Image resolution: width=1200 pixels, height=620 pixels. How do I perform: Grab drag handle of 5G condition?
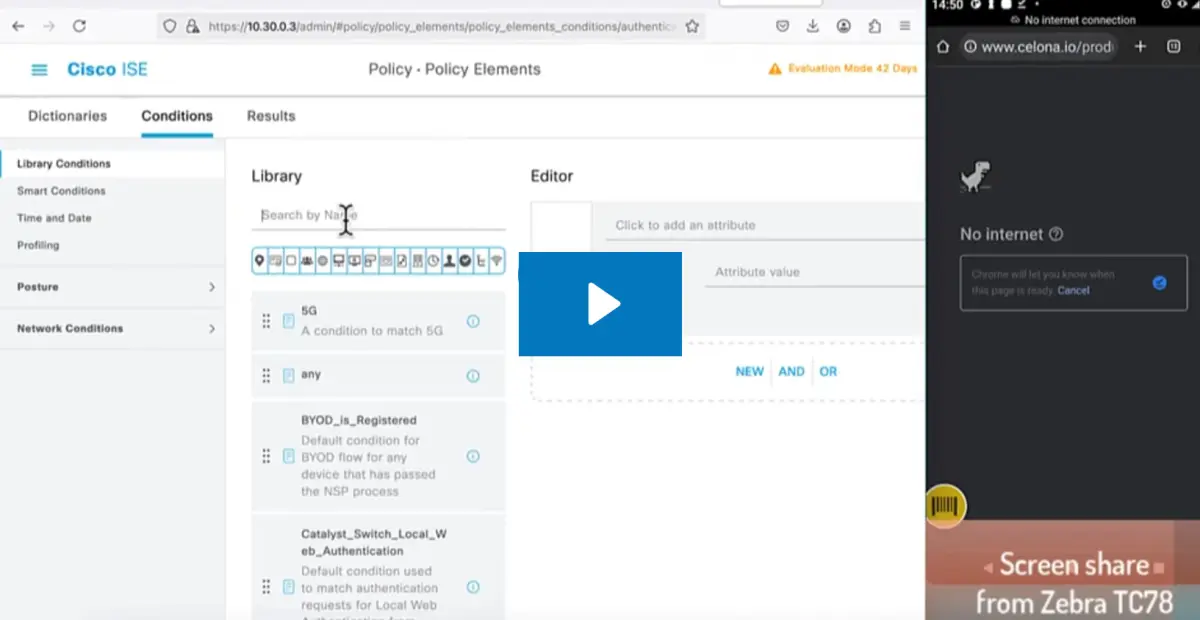click(266, 321)
